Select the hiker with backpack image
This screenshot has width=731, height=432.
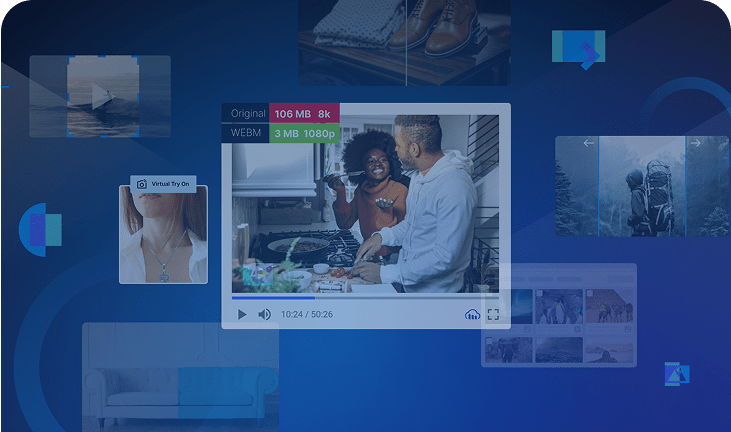pyautogui.click(x=642, y=186)
